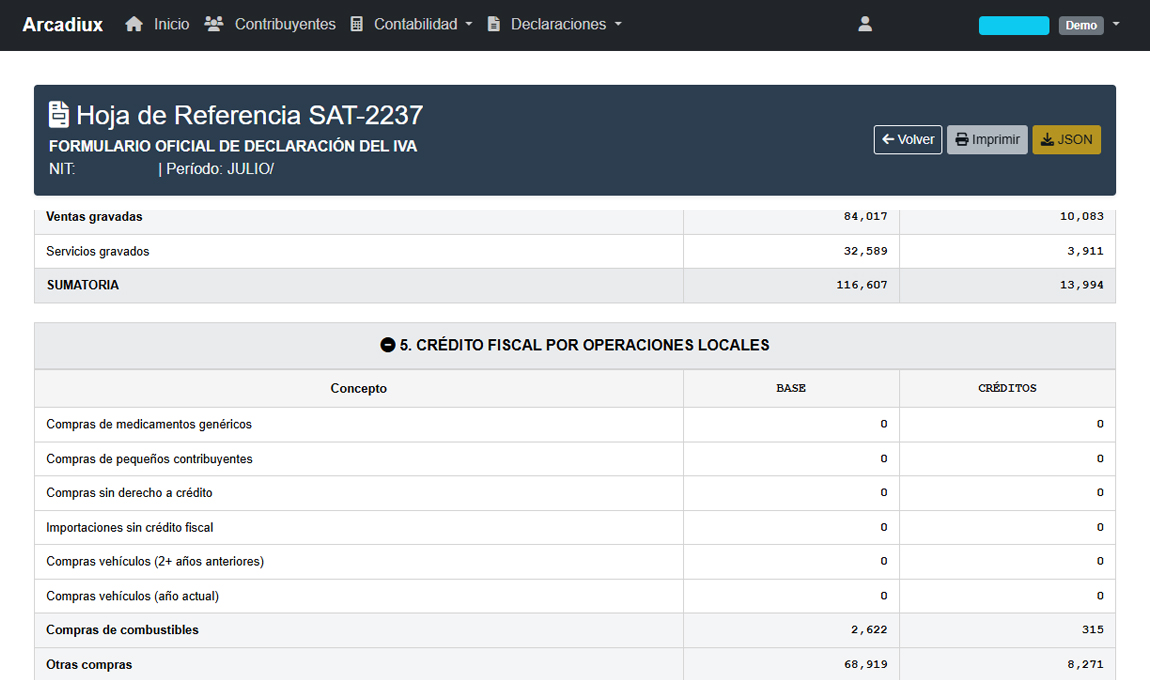Click the Contribuyentes users icon
1150x680 pixels.
pyautogui.click(x=213, y=24)
